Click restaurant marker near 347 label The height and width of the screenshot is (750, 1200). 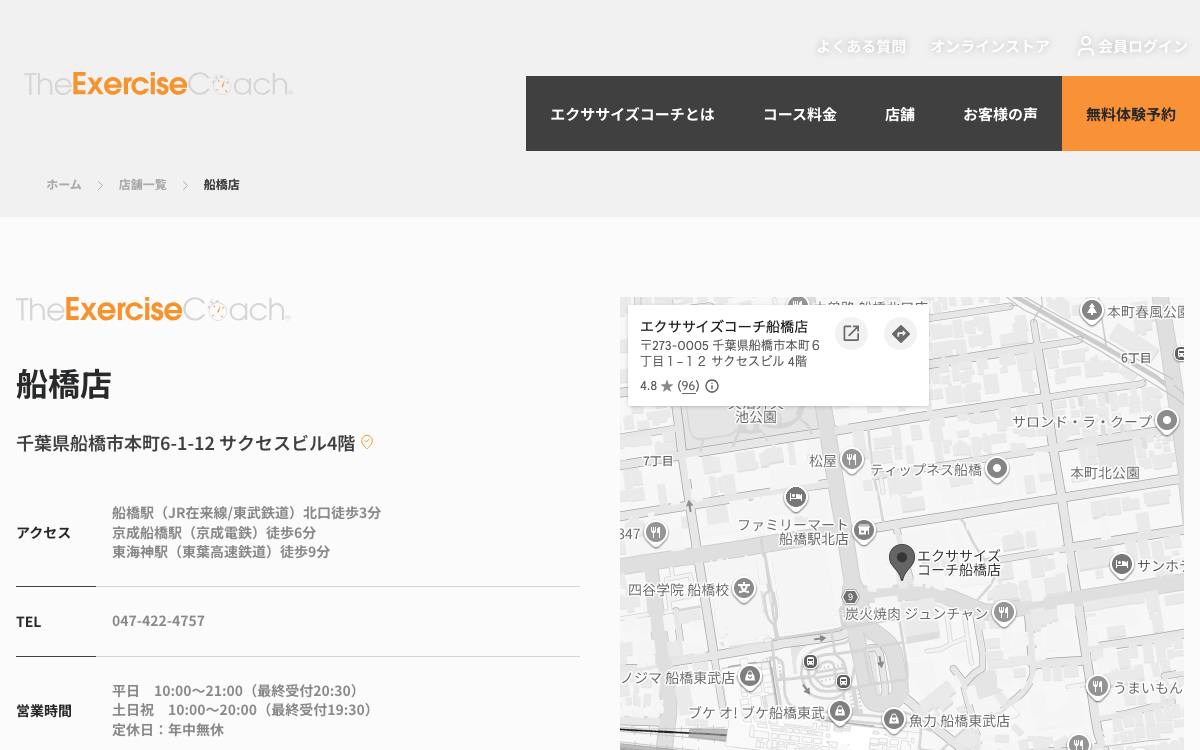(x=655, y=533)
